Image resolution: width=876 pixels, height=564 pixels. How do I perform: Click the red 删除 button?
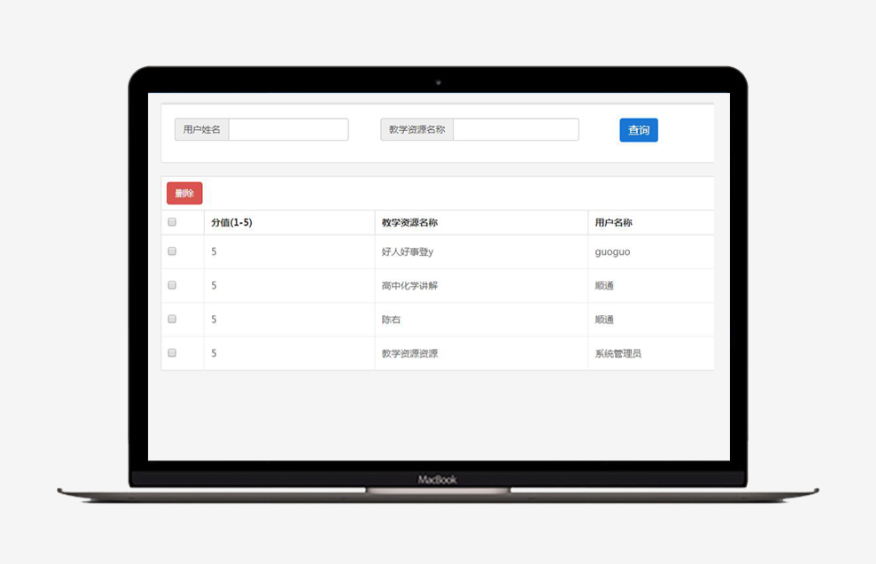(184, 193)
